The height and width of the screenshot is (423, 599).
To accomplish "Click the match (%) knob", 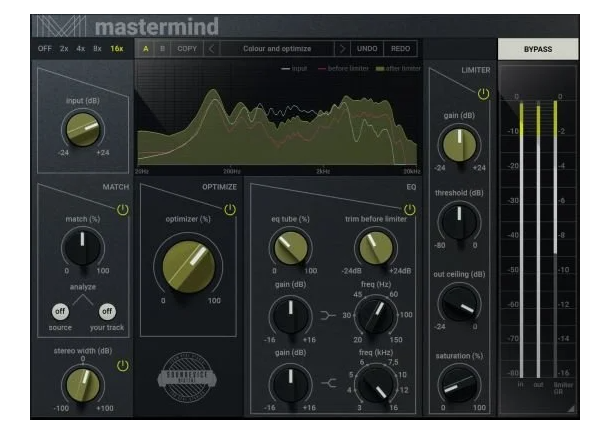I will 83,248.
